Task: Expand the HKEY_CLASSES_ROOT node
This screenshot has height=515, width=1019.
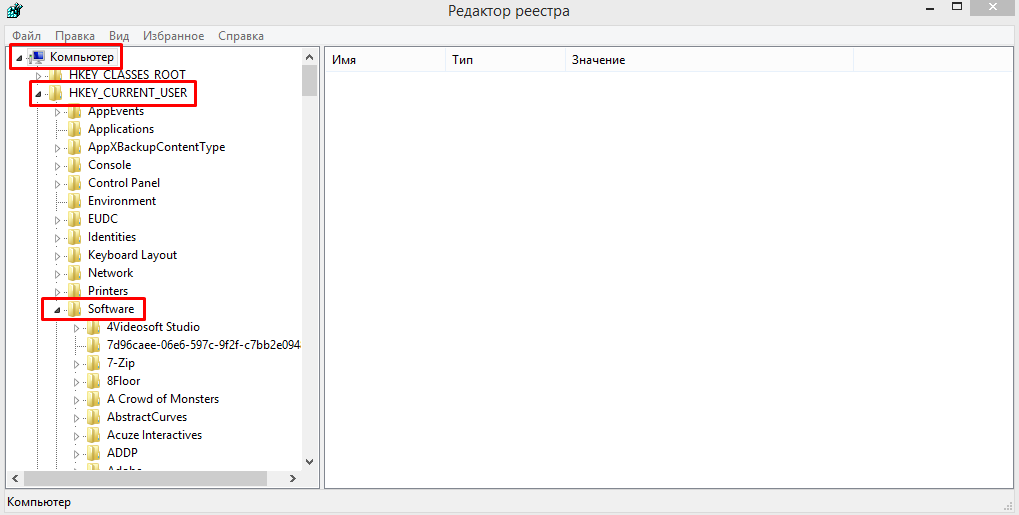Action: pyautogui.click(x=38, y=76)
